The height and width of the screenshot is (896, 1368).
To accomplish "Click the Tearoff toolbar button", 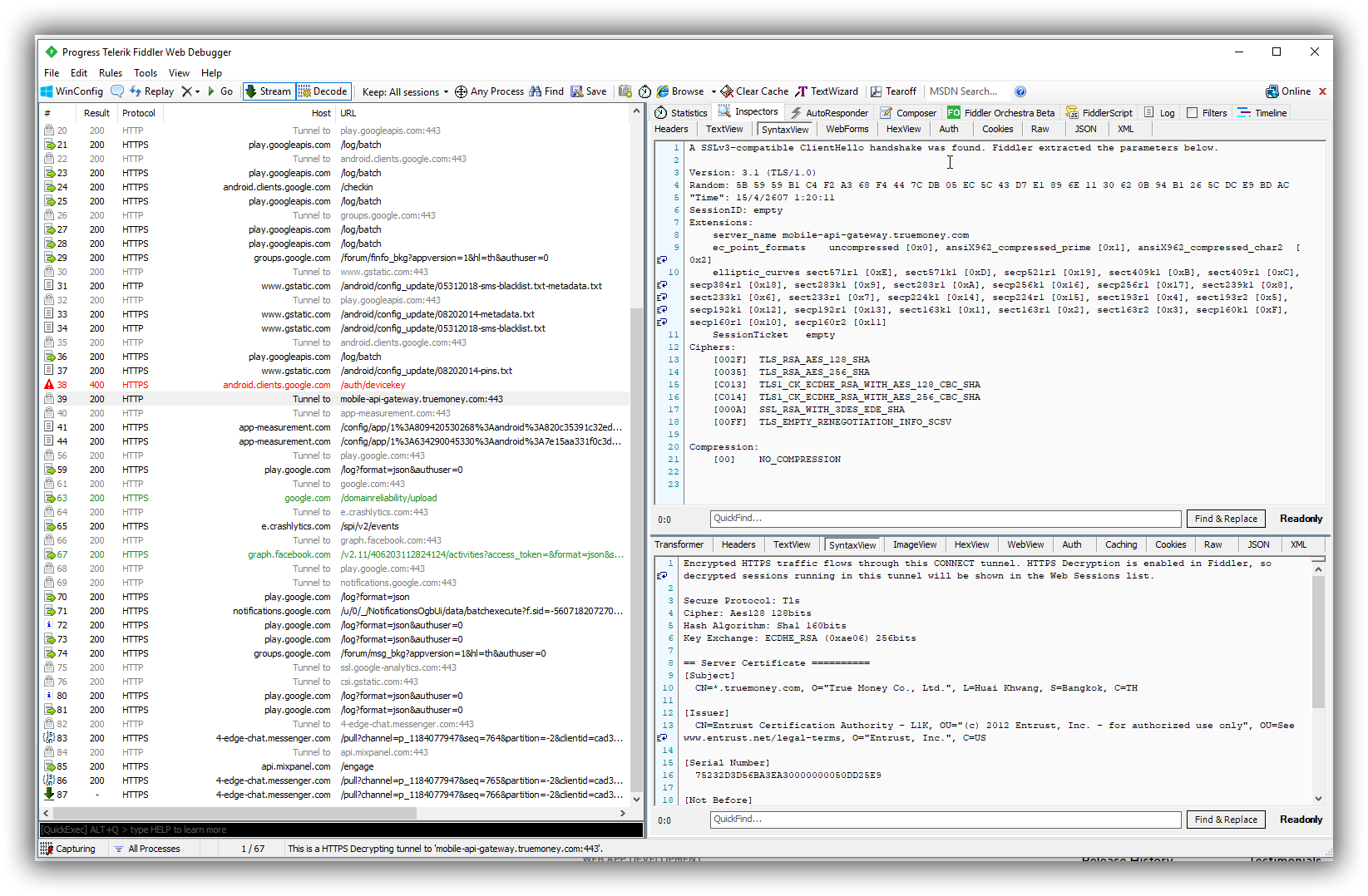I will tap(893, 91).
